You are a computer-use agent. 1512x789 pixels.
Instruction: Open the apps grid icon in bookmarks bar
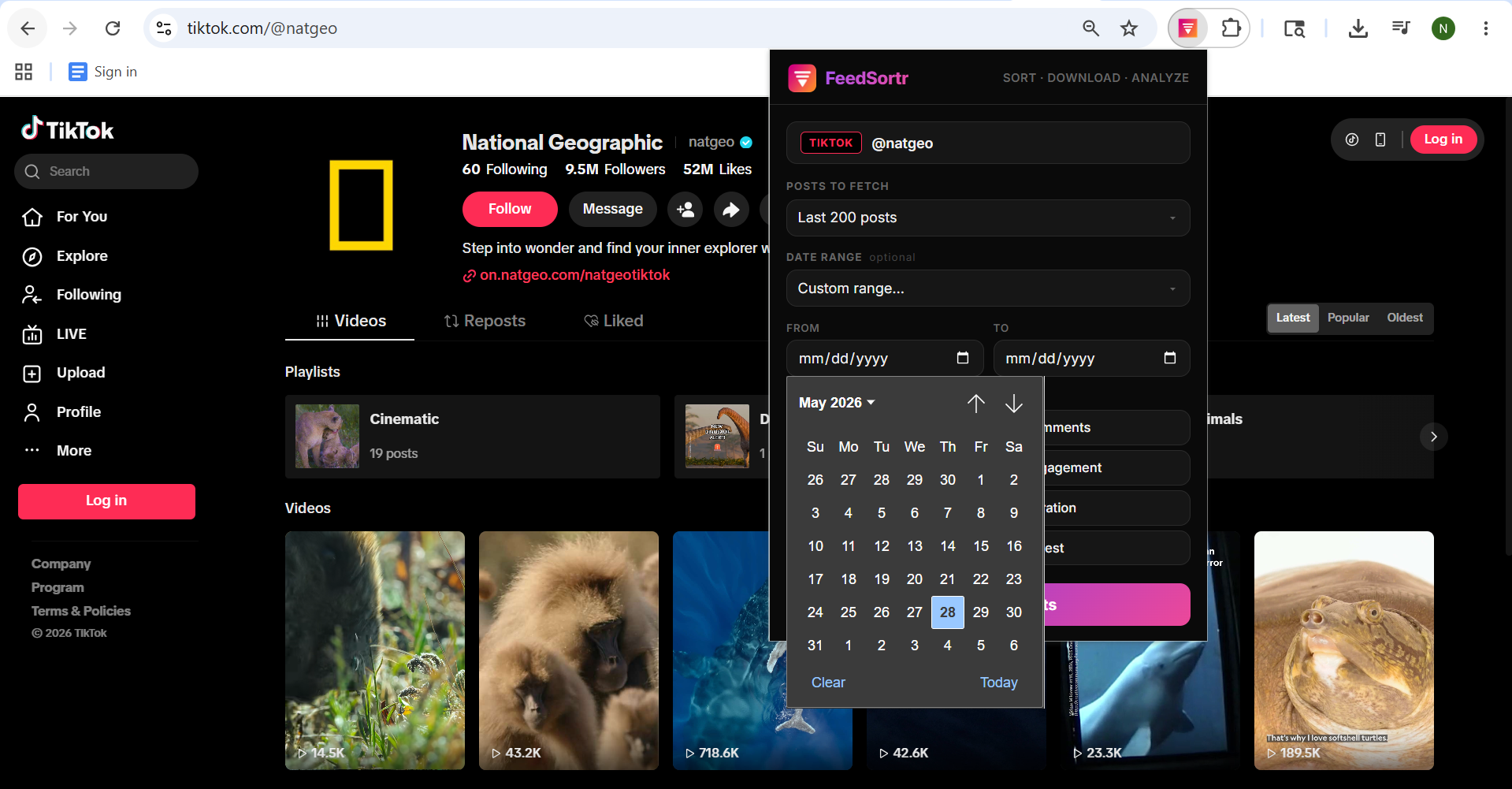pyautogui.click(x=24, y=72)
